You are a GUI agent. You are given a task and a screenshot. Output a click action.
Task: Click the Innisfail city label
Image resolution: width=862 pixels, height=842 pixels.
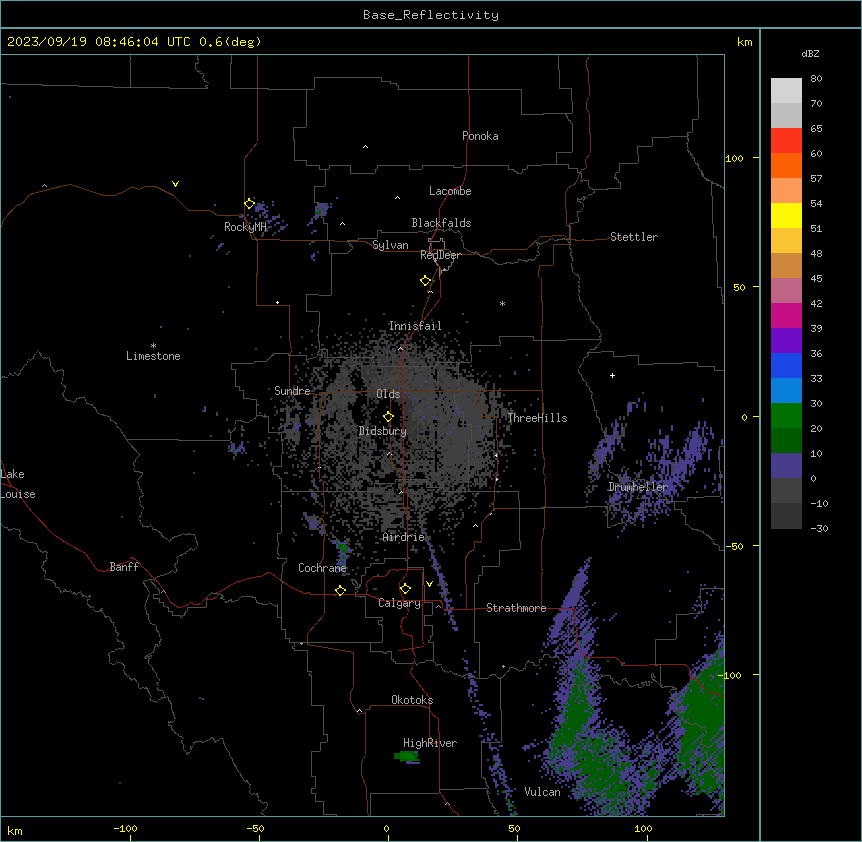415,326
